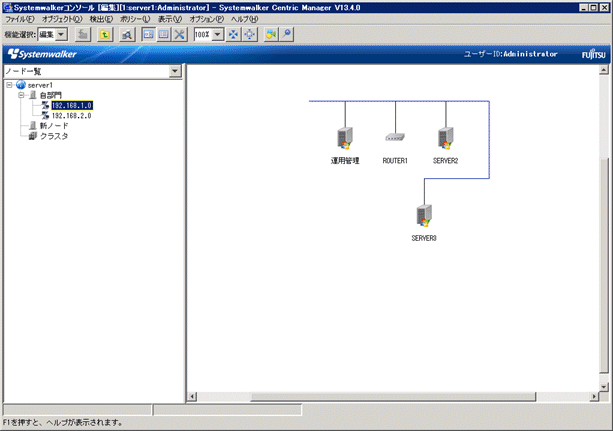This screenshot has width=613, height=431.
Task: Click the greyed-out back toolbar icon
Action: pos(82,35)
